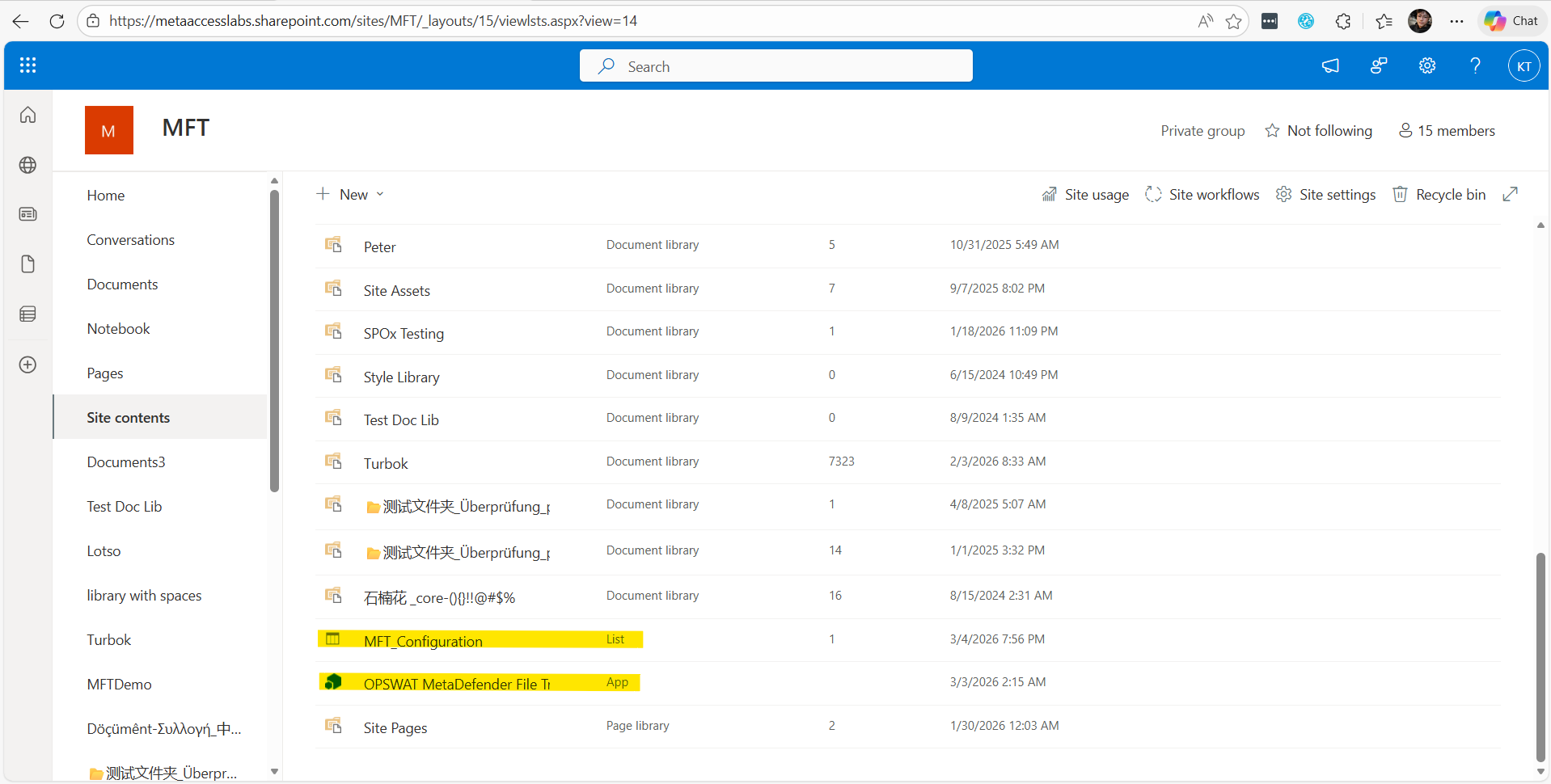The height and width of the screenshot is (784, 1551).
Task: Click the page's vertical scrollbar
Action: tap(1540, 657)
